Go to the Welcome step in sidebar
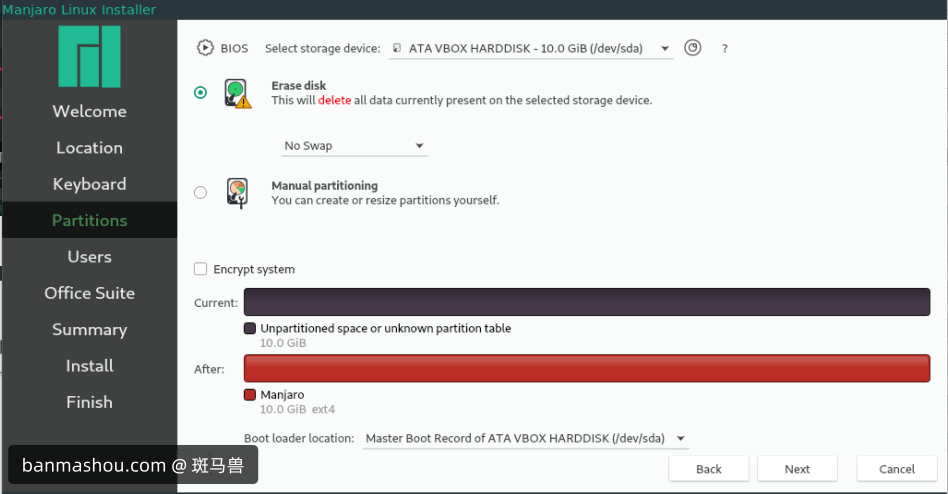 [x=89, y=111]
